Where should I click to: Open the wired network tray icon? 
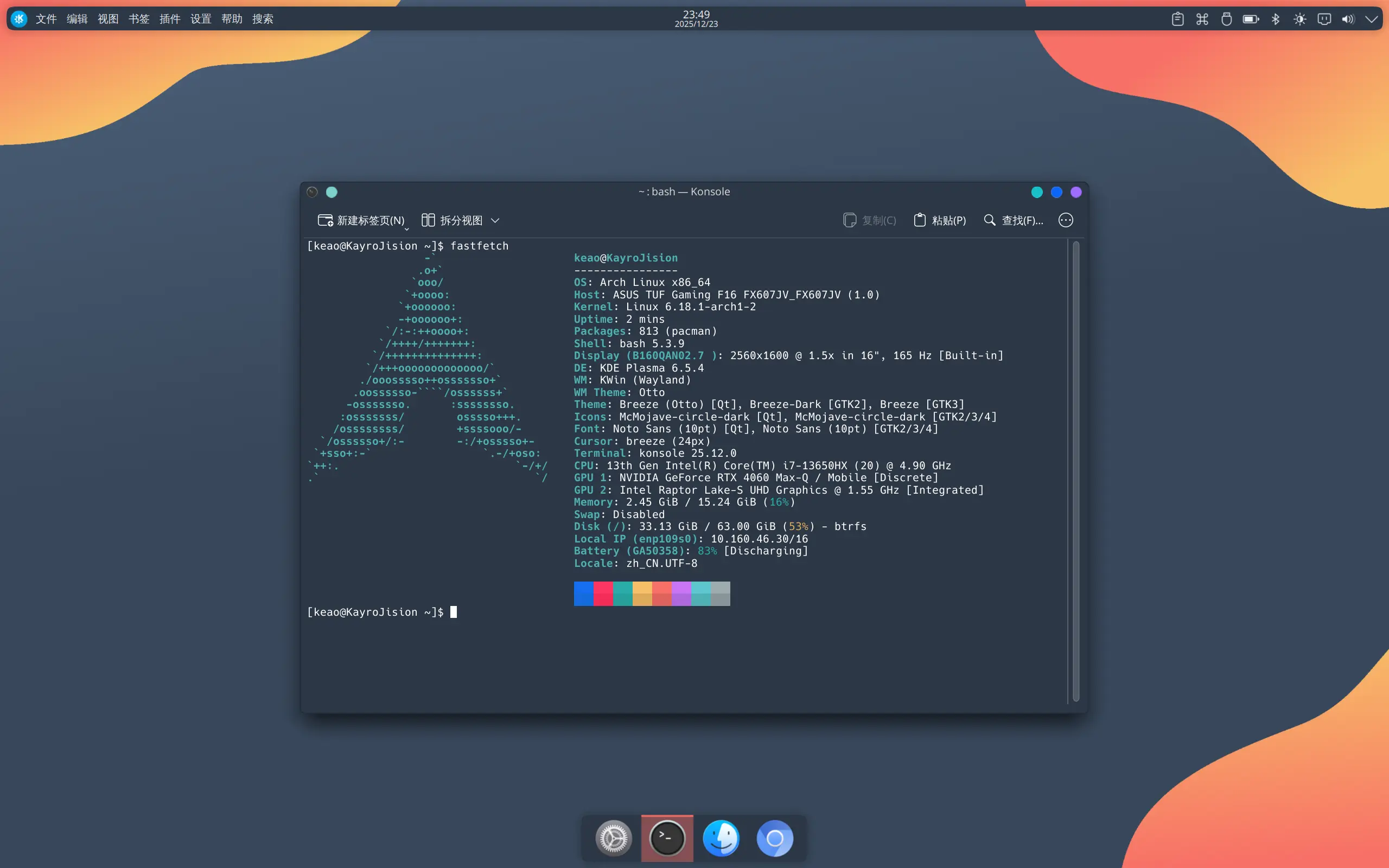pos(1324,19)
